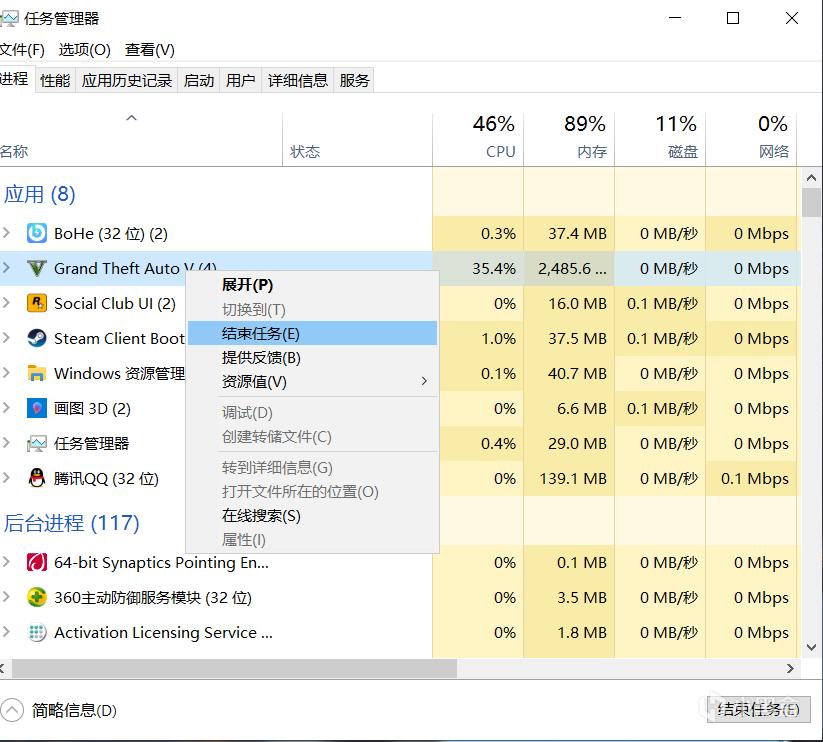Viewport: 823px width, 742px height.
Task: Choose 展开(P) in context menu
Action: pos(312,285)
